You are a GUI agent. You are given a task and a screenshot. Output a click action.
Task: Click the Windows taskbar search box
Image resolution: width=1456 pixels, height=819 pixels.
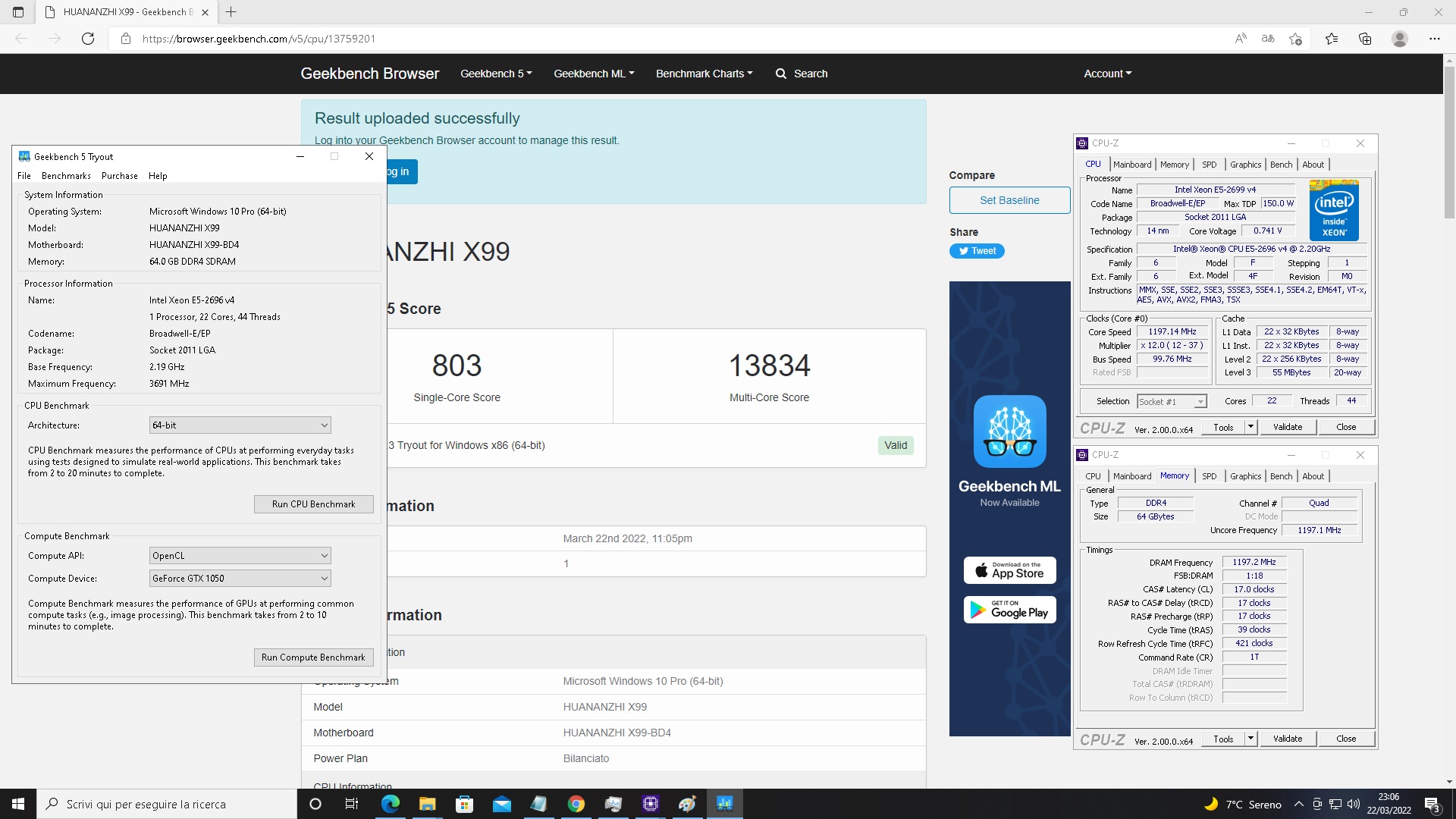pyautogui.click(x=167, y=804)
